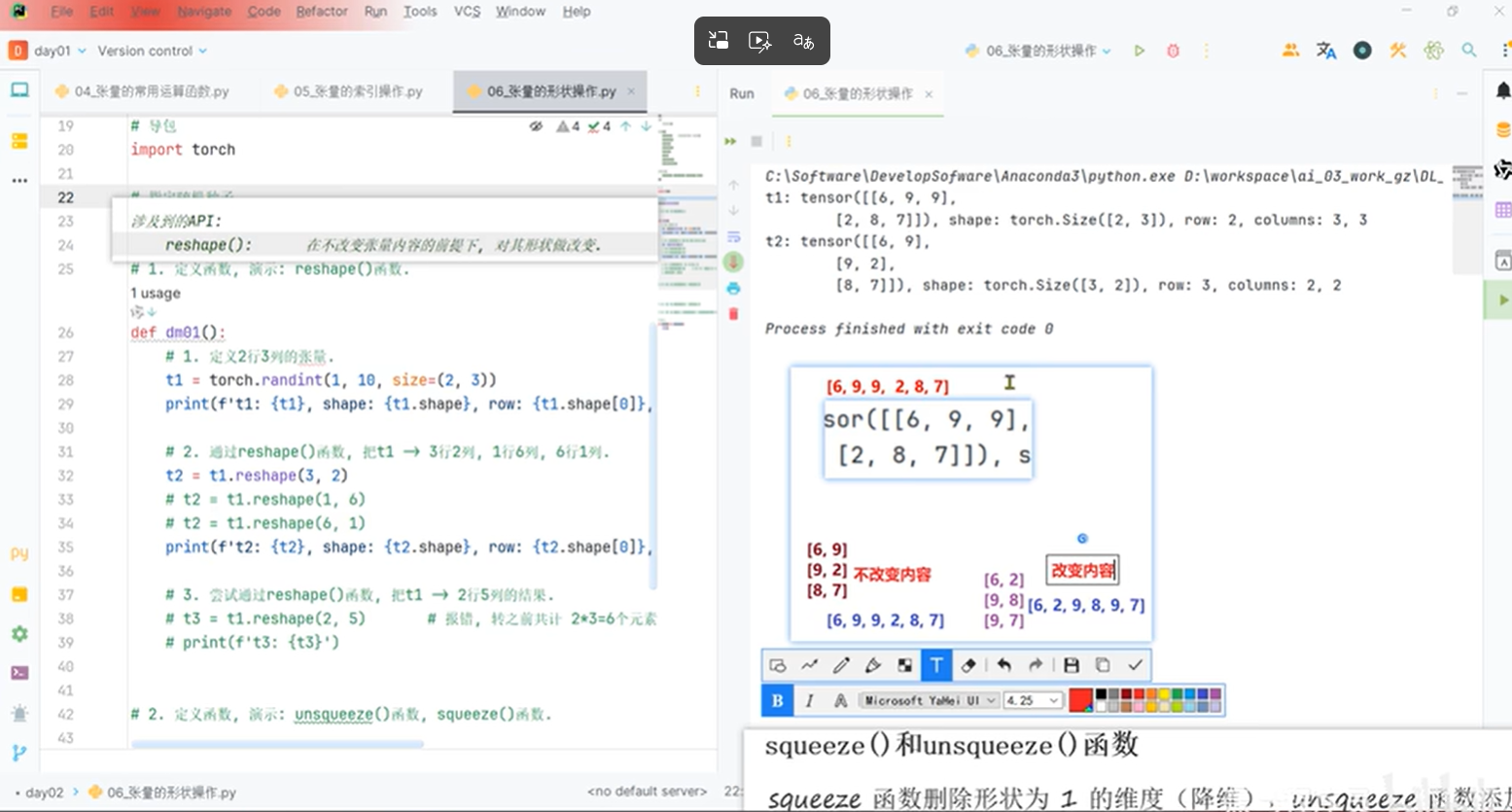Switch to 05_张量的索引操作.py tab
The height and width of the screenshot is (812, 1512).
pos(349,91)
